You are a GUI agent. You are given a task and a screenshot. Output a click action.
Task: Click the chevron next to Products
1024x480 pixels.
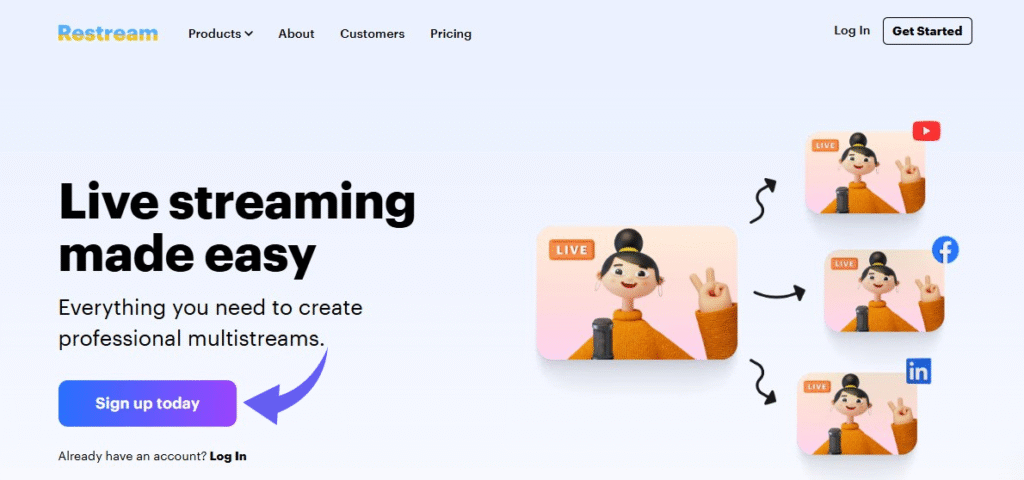249,33
